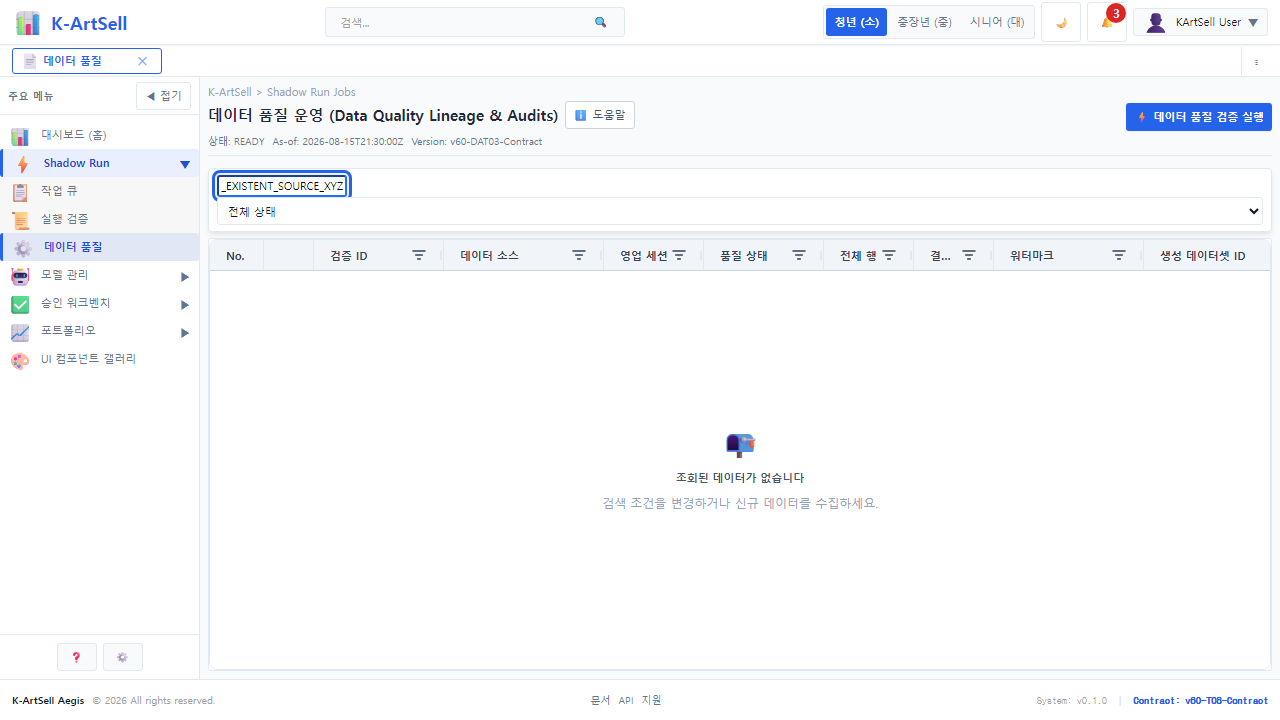Open the 전체 상태 status dropdown
This screenshot has height=720, width=1280.
click(x=740, y=211)
